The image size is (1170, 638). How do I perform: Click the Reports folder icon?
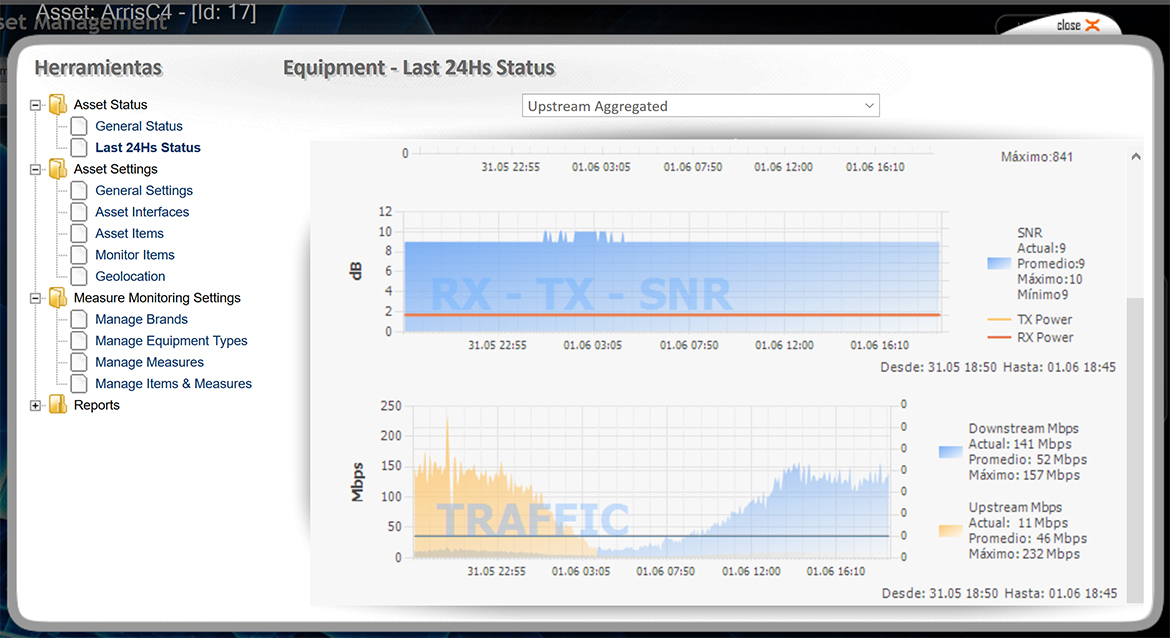coord(58,405)
